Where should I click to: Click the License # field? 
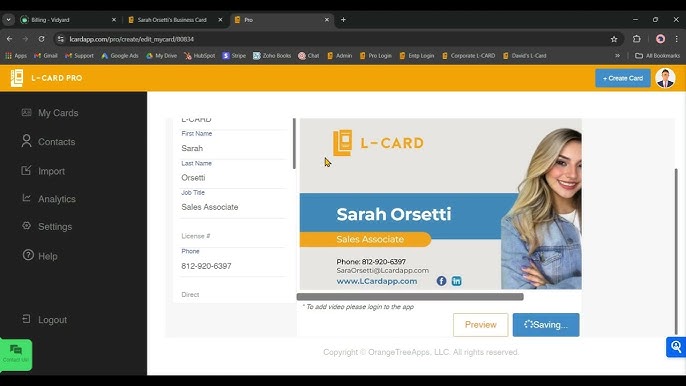(233, 236)
